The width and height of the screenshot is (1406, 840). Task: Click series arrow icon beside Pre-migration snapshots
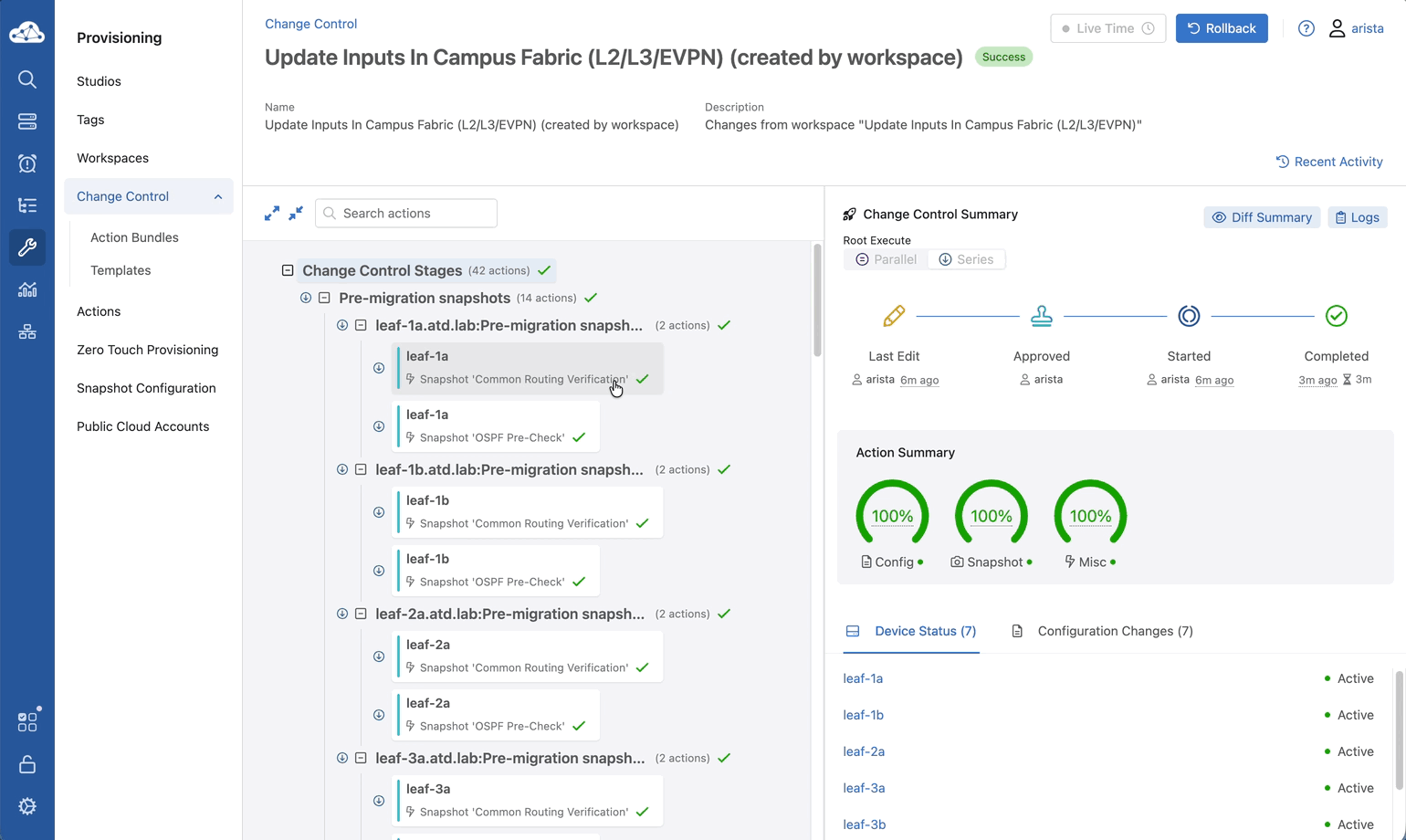[306, 298]
